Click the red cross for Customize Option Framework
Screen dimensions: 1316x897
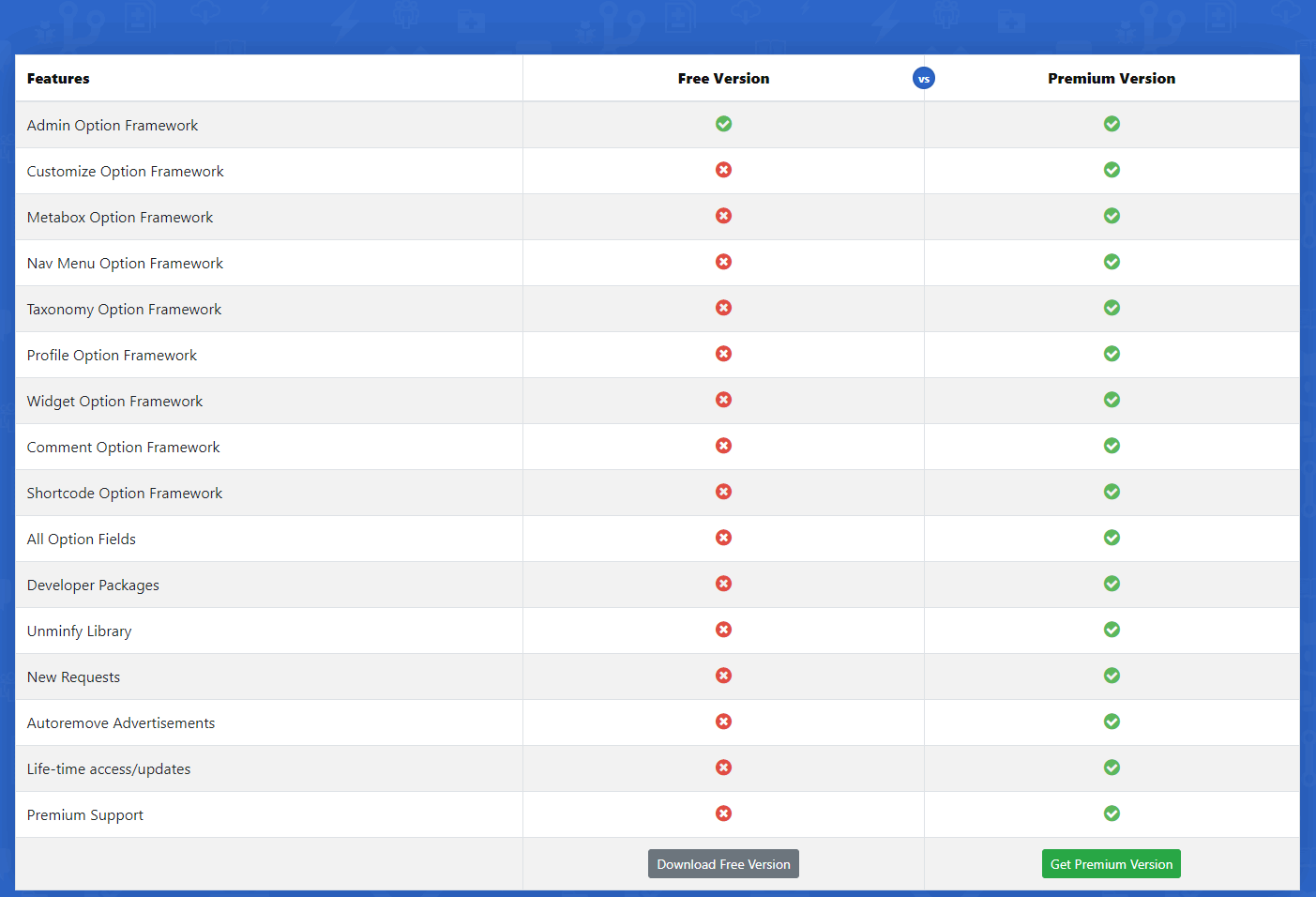(x=724, y=170)
